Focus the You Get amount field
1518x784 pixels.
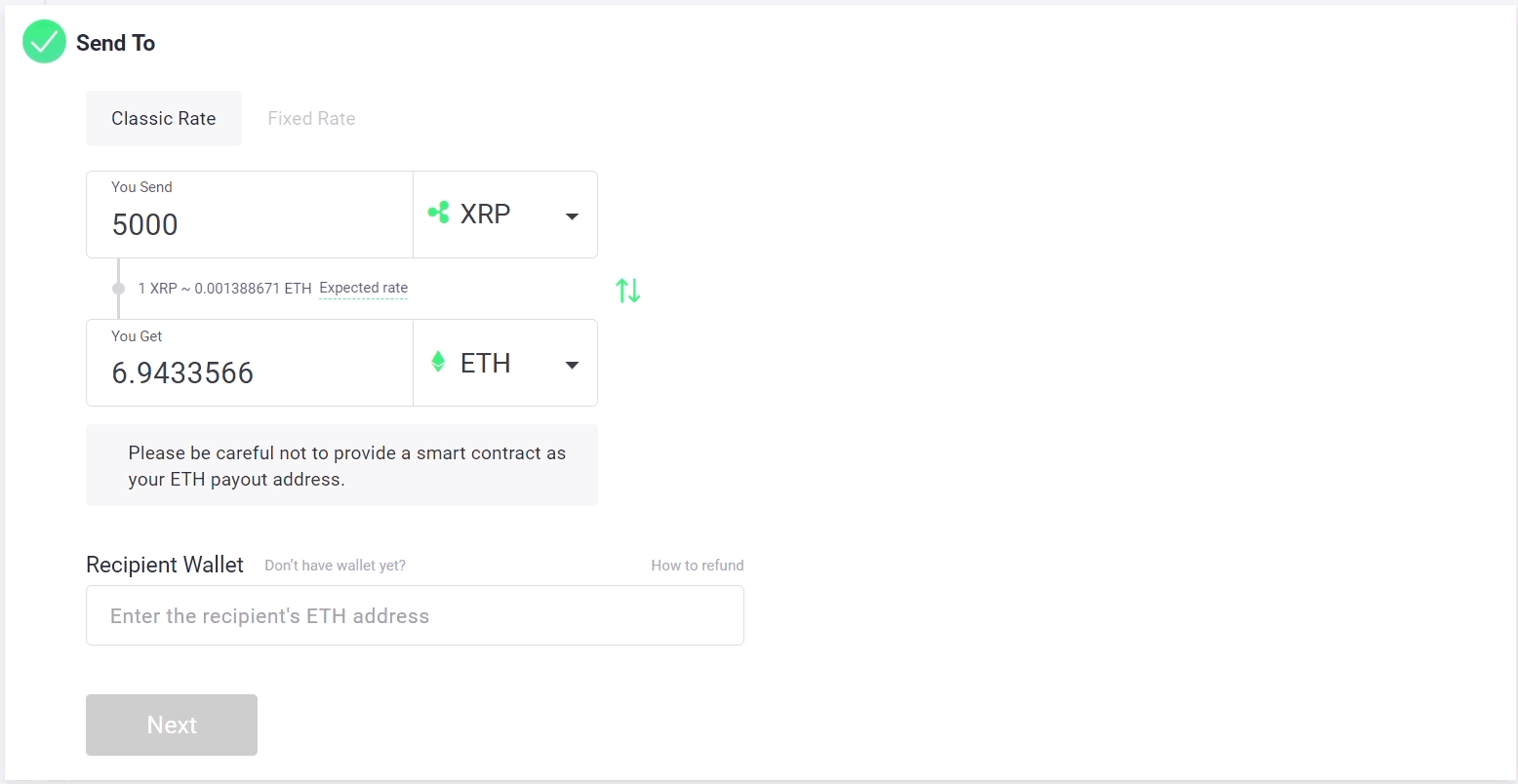[x=250, y=363]
